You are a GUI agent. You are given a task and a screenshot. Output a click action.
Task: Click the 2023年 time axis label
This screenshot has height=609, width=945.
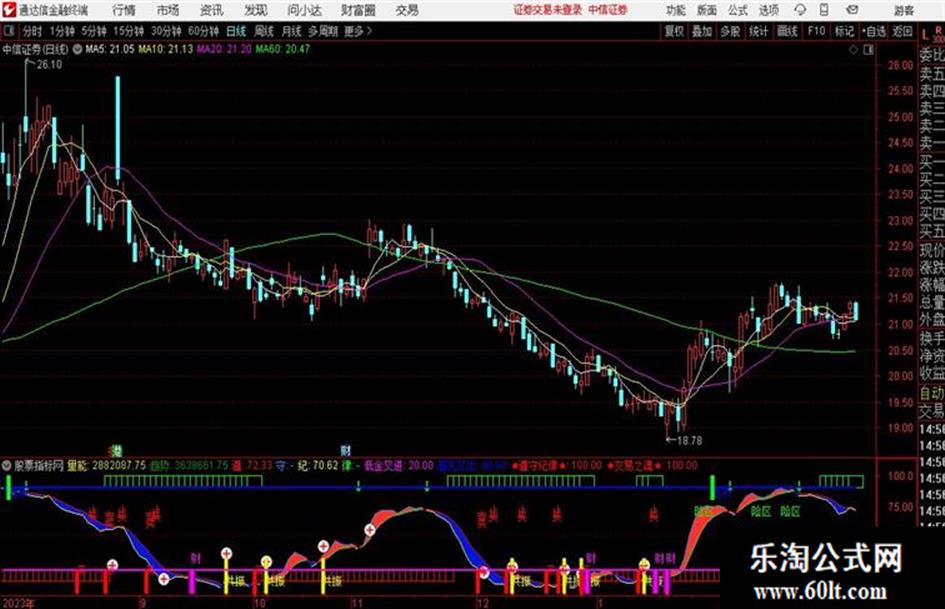pos(18,603)
